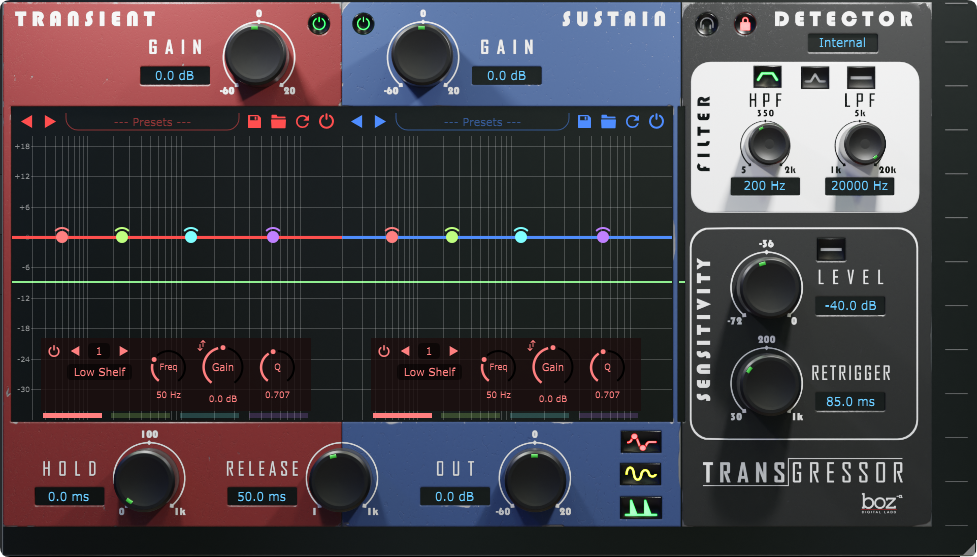This screenshot has width=977, height=557.
Task: Open Low Shelf type dropdown in sustain panel
Action: coord(430,372)
